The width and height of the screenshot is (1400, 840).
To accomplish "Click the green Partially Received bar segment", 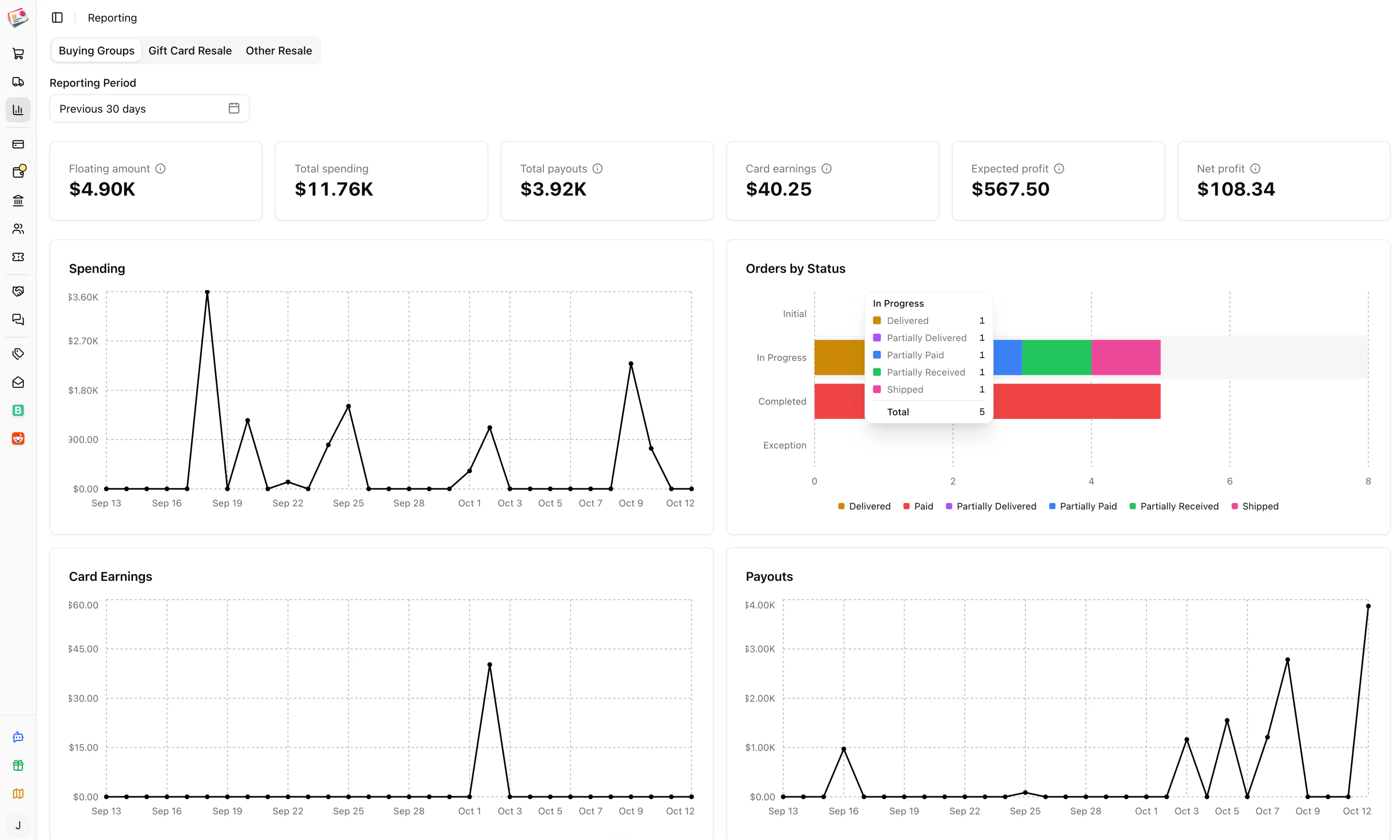I will tap(1057, 357).
